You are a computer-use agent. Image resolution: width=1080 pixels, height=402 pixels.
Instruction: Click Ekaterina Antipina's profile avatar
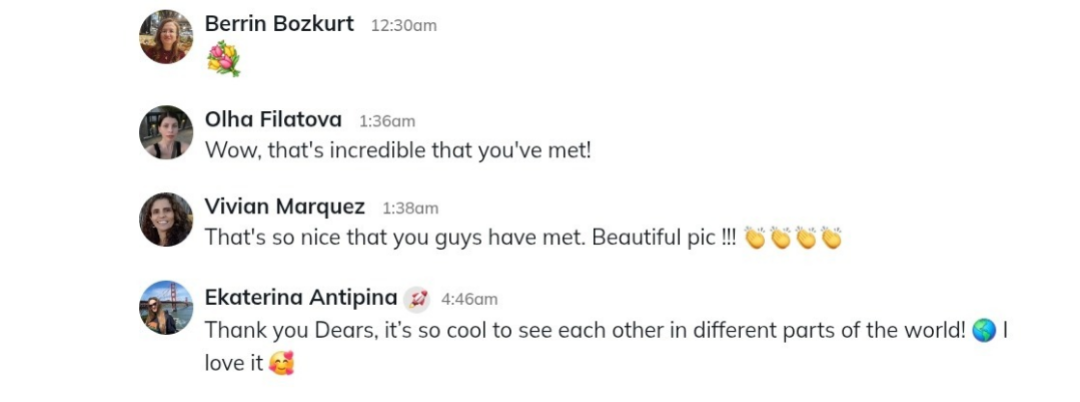coord(166,307)
